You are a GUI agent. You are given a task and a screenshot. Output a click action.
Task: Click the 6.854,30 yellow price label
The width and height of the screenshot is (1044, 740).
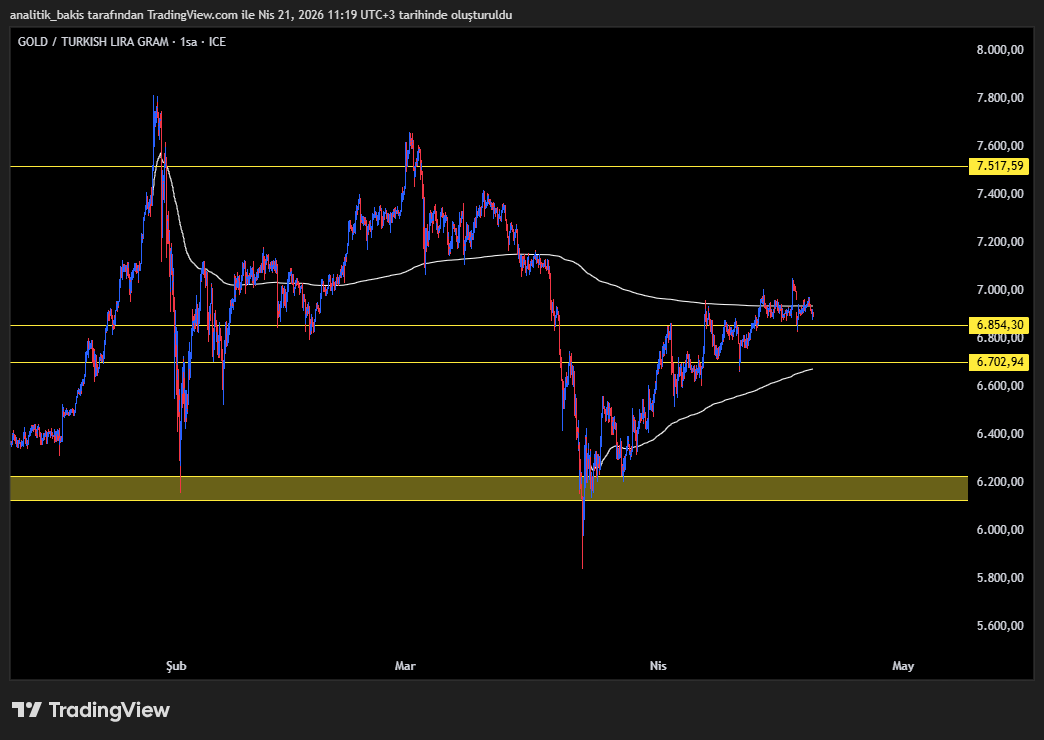[999, 325]
